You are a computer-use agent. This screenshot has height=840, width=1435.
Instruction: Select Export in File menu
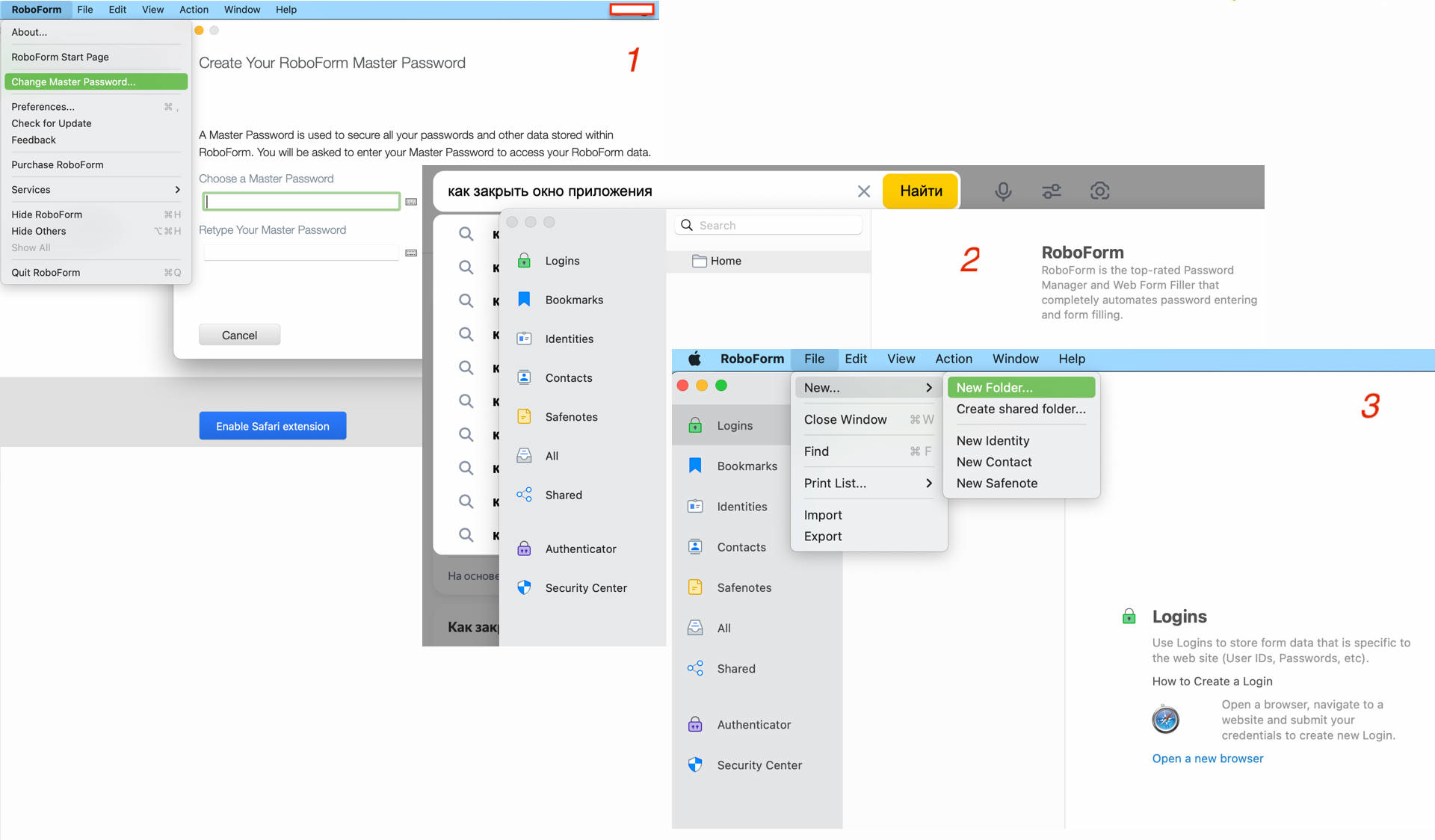[867, 537]
